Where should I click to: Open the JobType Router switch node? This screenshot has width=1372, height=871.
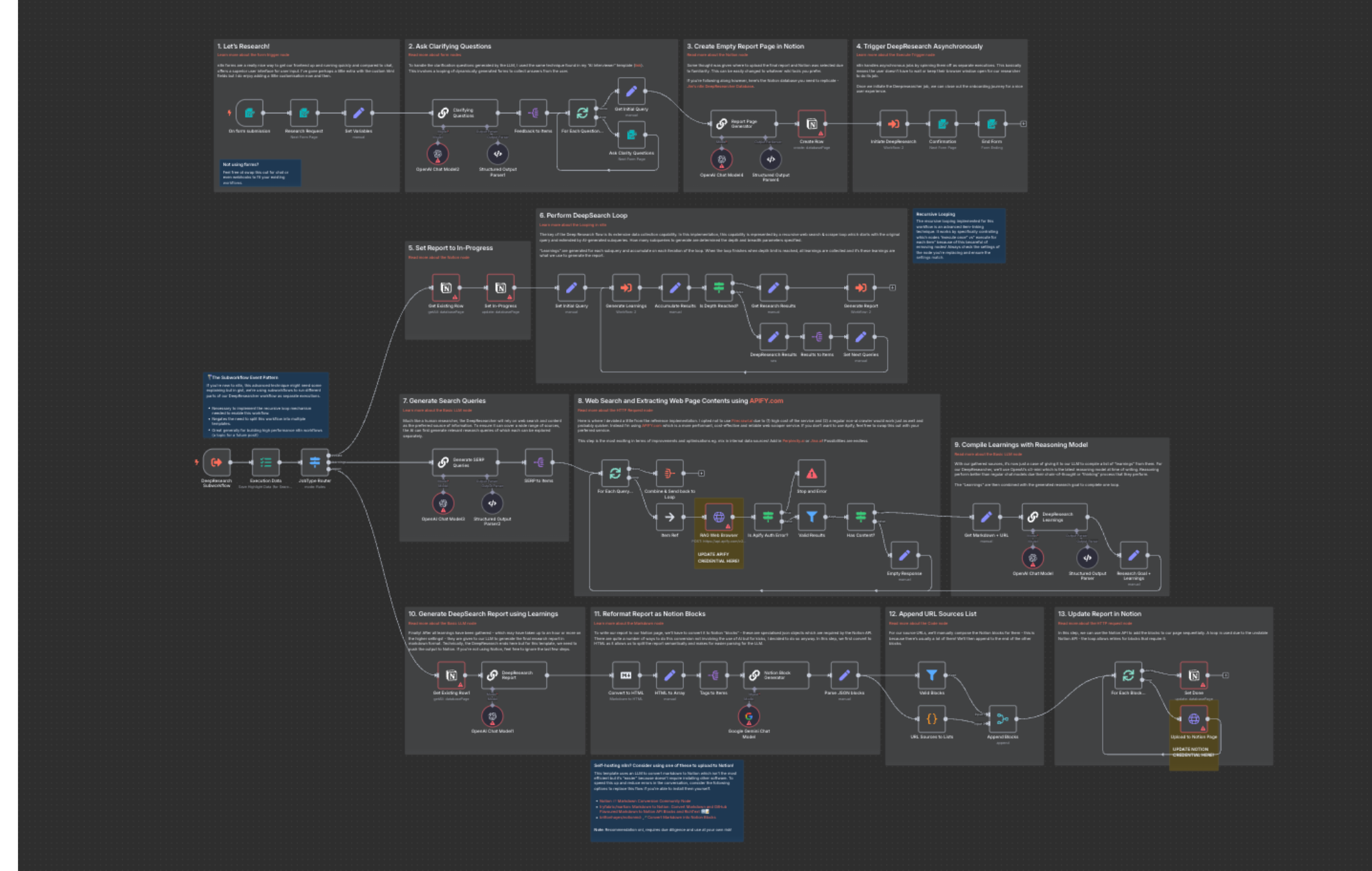tap(315, 461)
